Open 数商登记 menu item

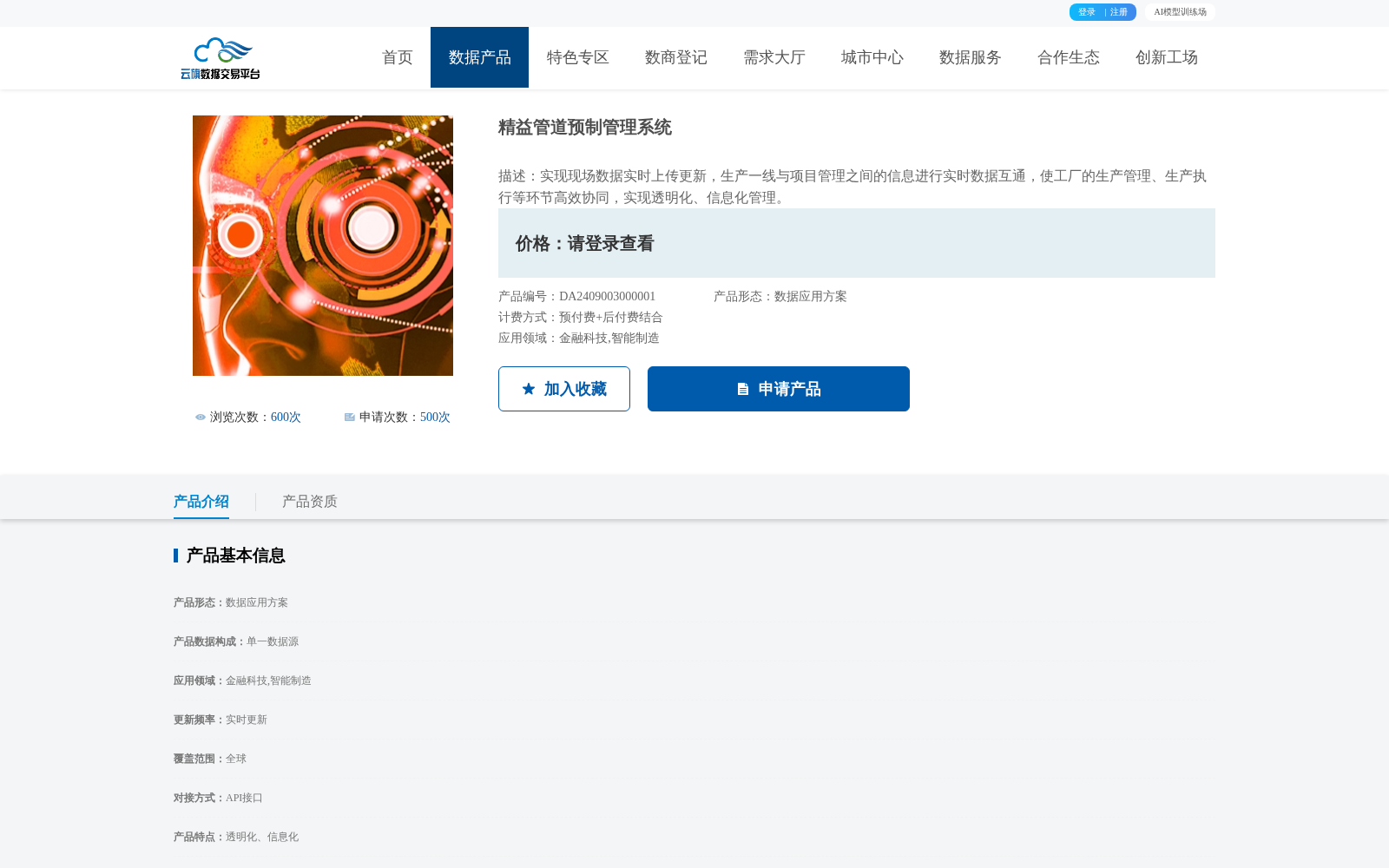[x=675, y=57]
